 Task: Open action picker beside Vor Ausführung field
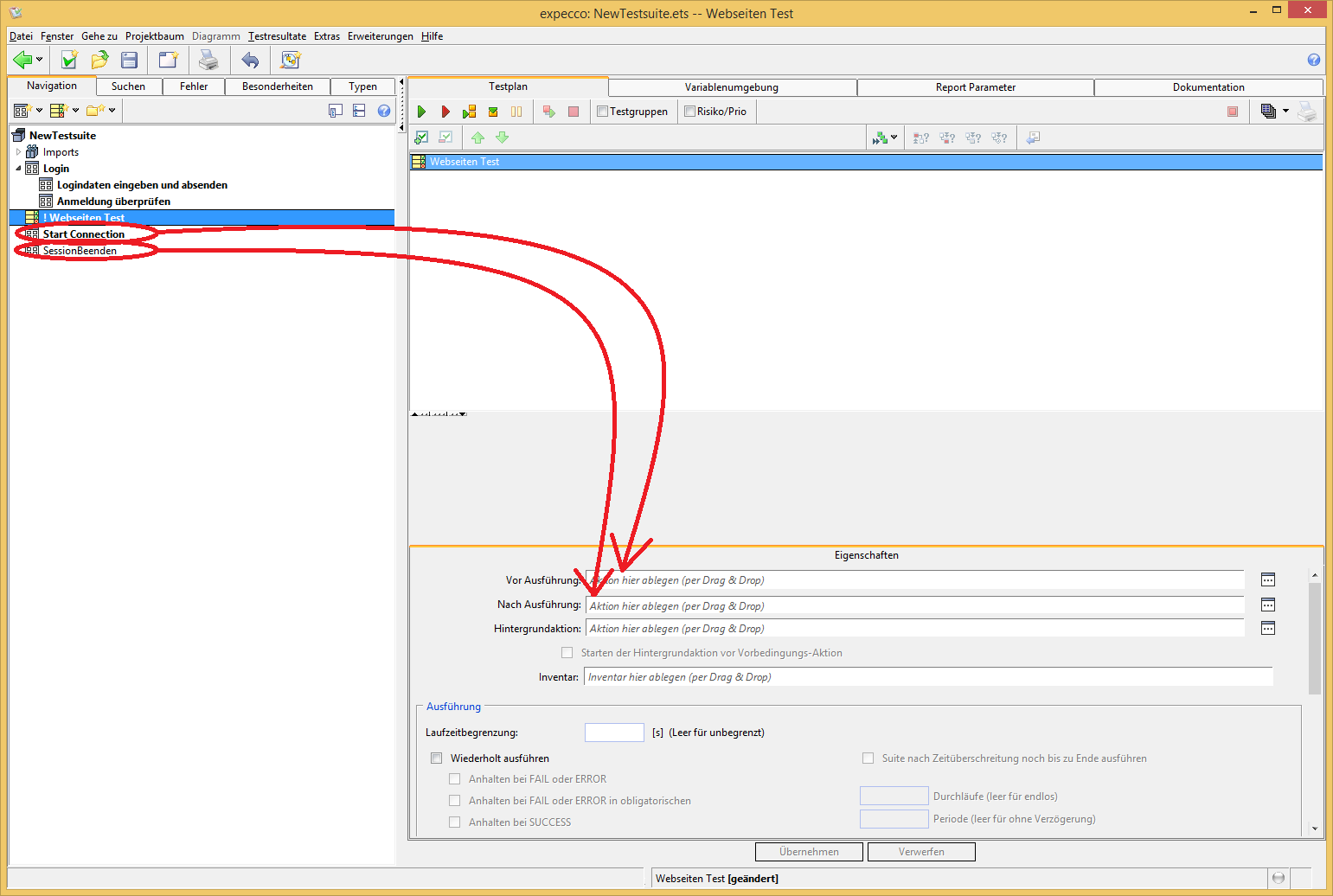click(x=1267, y=580)
